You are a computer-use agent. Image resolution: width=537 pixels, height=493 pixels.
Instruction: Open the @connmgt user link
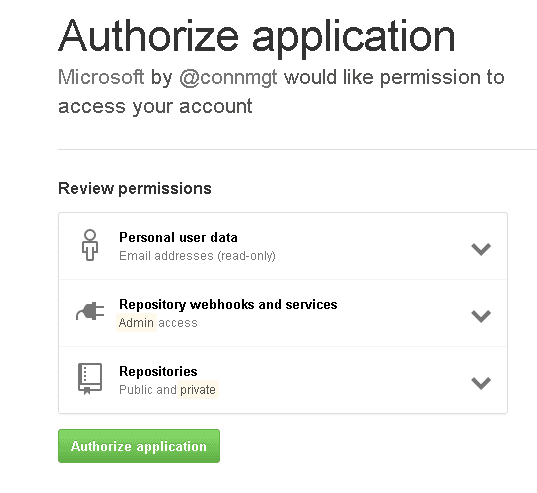[228, 78]
